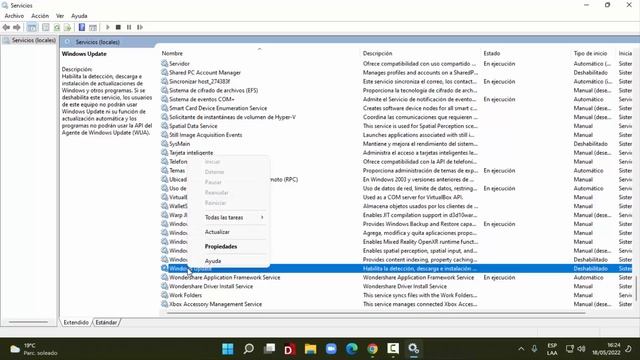Open Microsoft Edge icon on taskbar
The image size is (640, 360).
(x=352, y=349)
